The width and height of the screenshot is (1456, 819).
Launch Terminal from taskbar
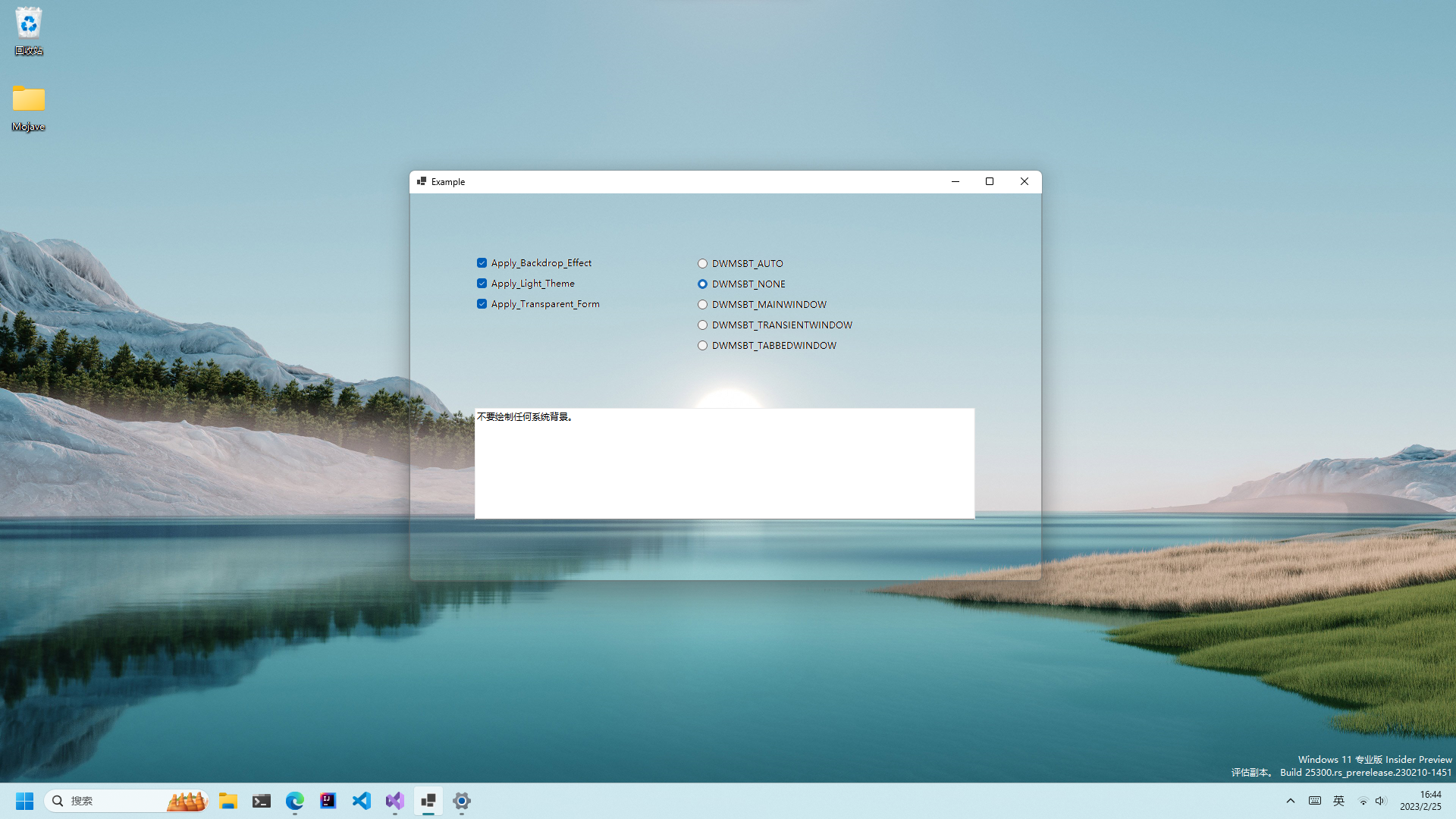pyautogui.click(x=262, y=801)
